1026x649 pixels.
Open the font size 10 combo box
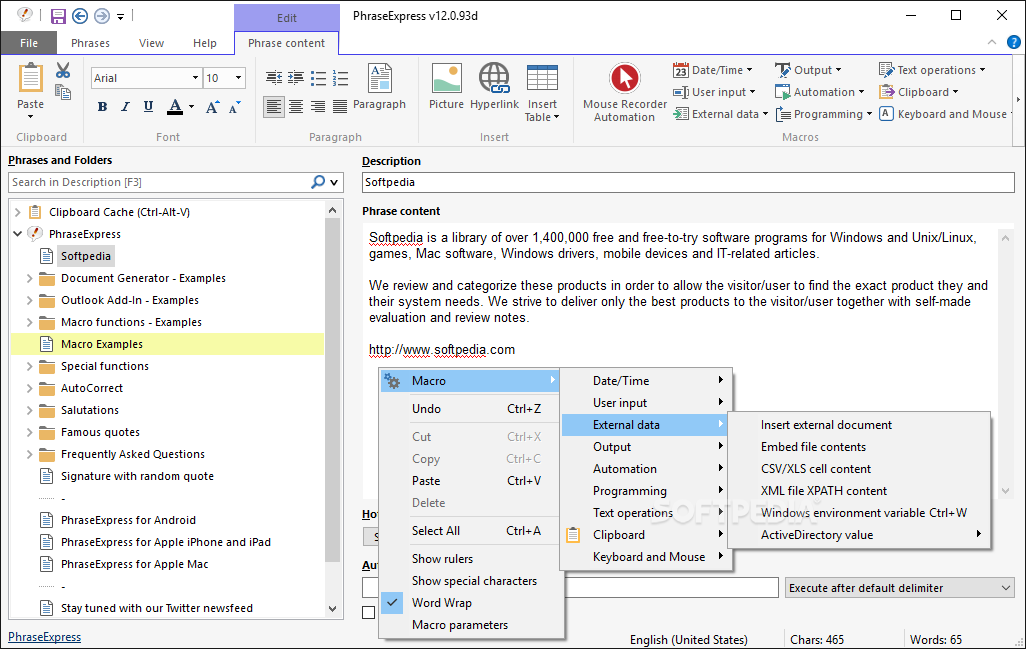tap(224, 78)
